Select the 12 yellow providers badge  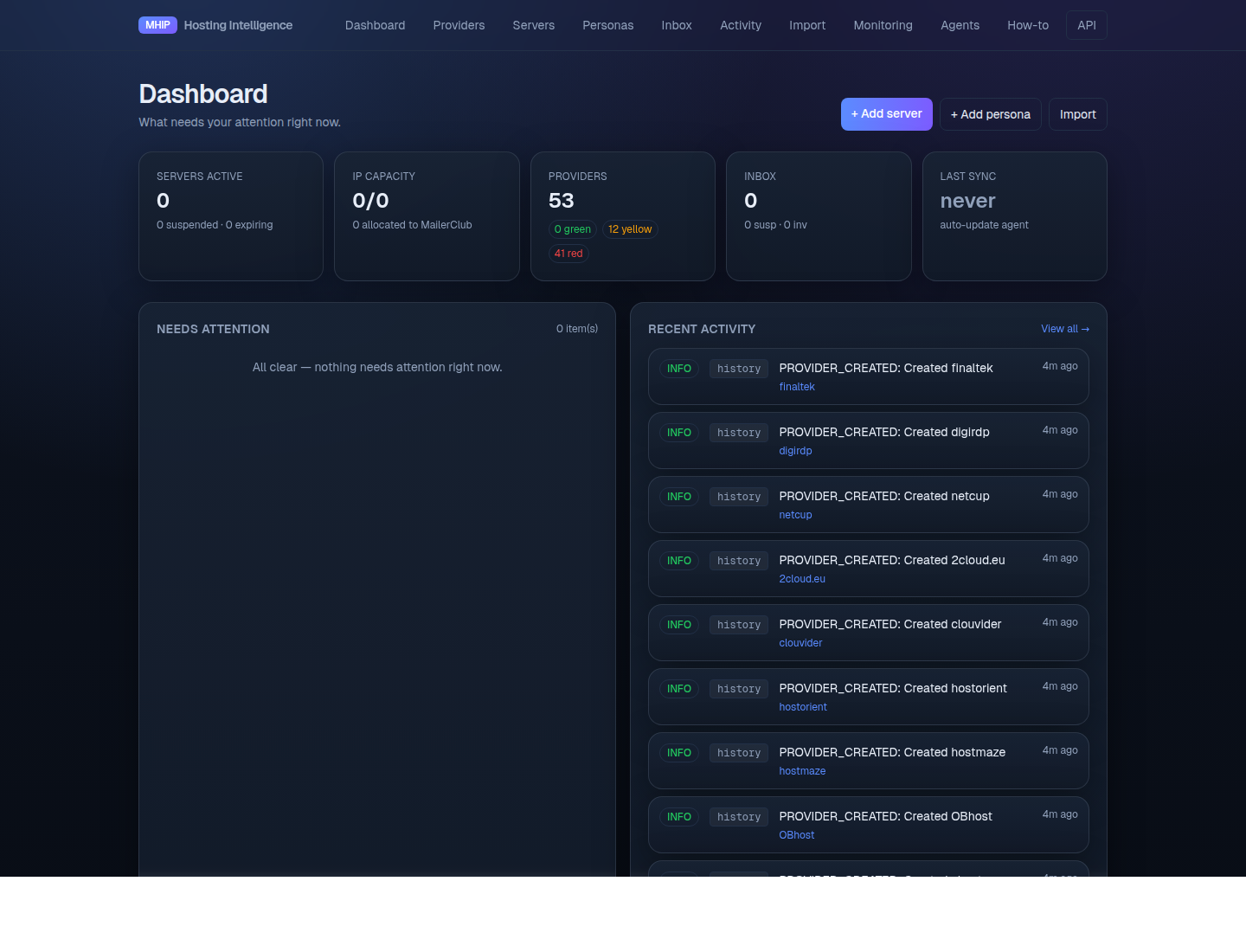(630, 229)
